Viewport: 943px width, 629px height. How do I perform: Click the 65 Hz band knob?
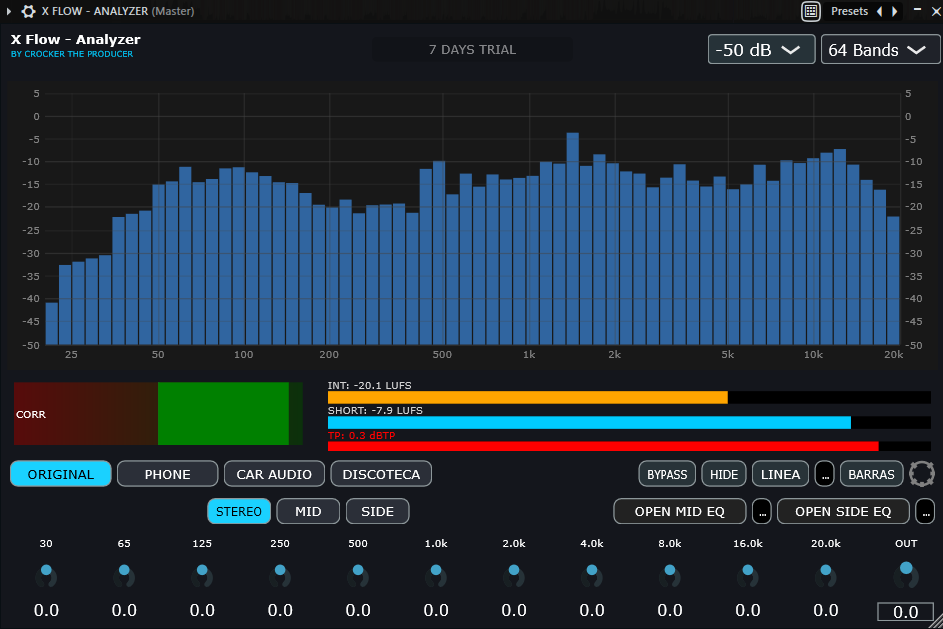[124, 575]
